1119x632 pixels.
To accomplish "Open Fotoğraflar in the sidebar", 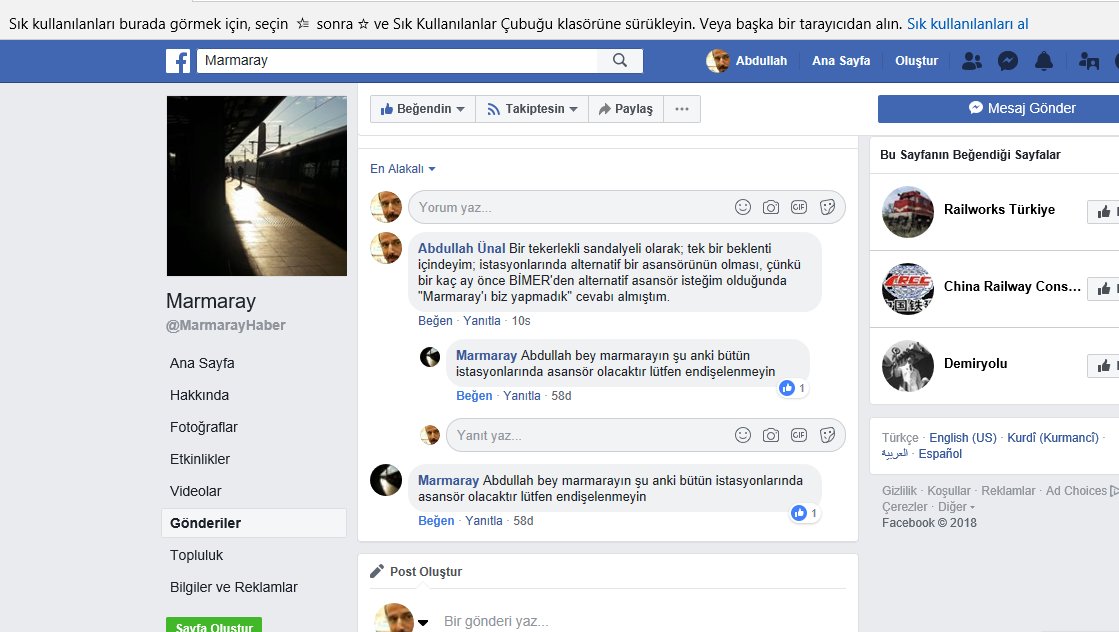I will (x=203, y=427).
